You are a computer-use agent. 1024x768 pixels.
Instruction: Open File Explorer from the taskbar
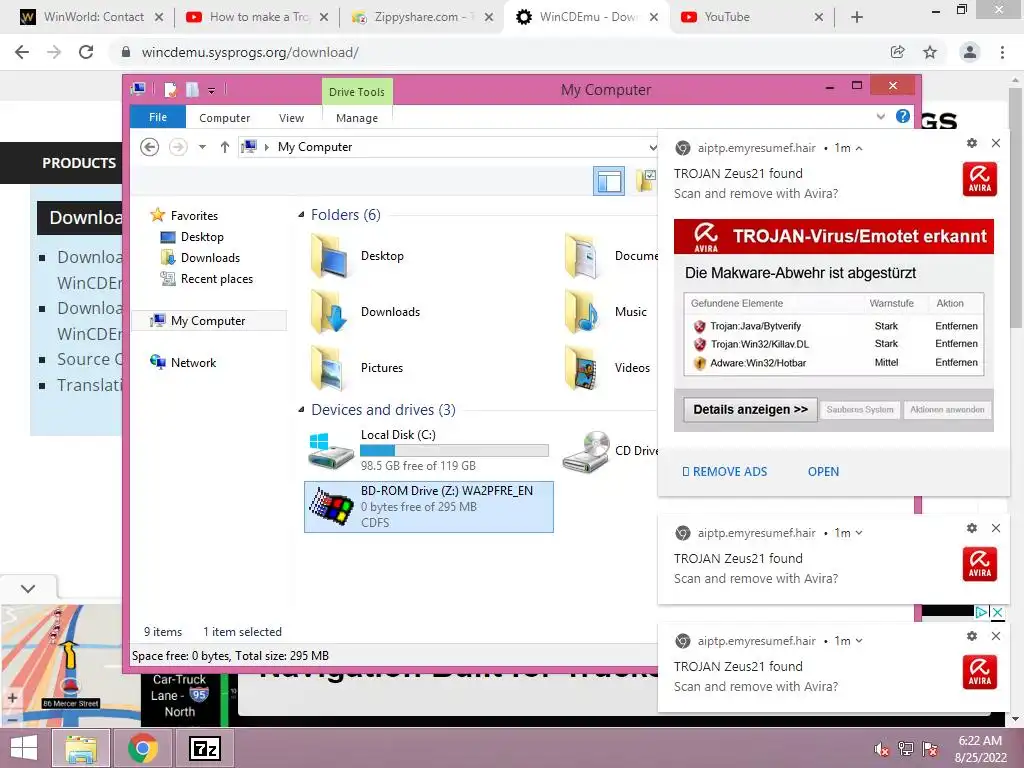click(80, 748)
